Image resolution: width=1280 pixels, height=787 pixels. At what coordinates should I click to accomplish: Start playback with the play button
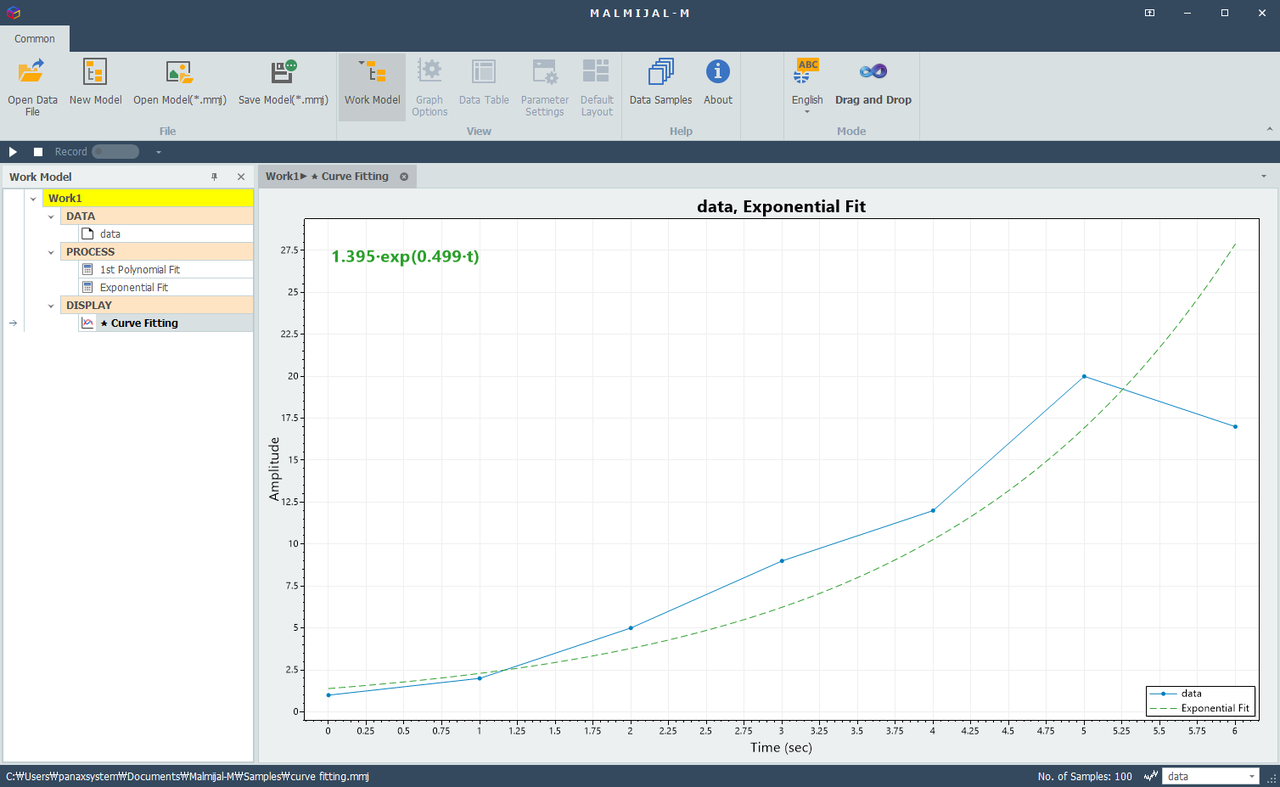(13, 152)
